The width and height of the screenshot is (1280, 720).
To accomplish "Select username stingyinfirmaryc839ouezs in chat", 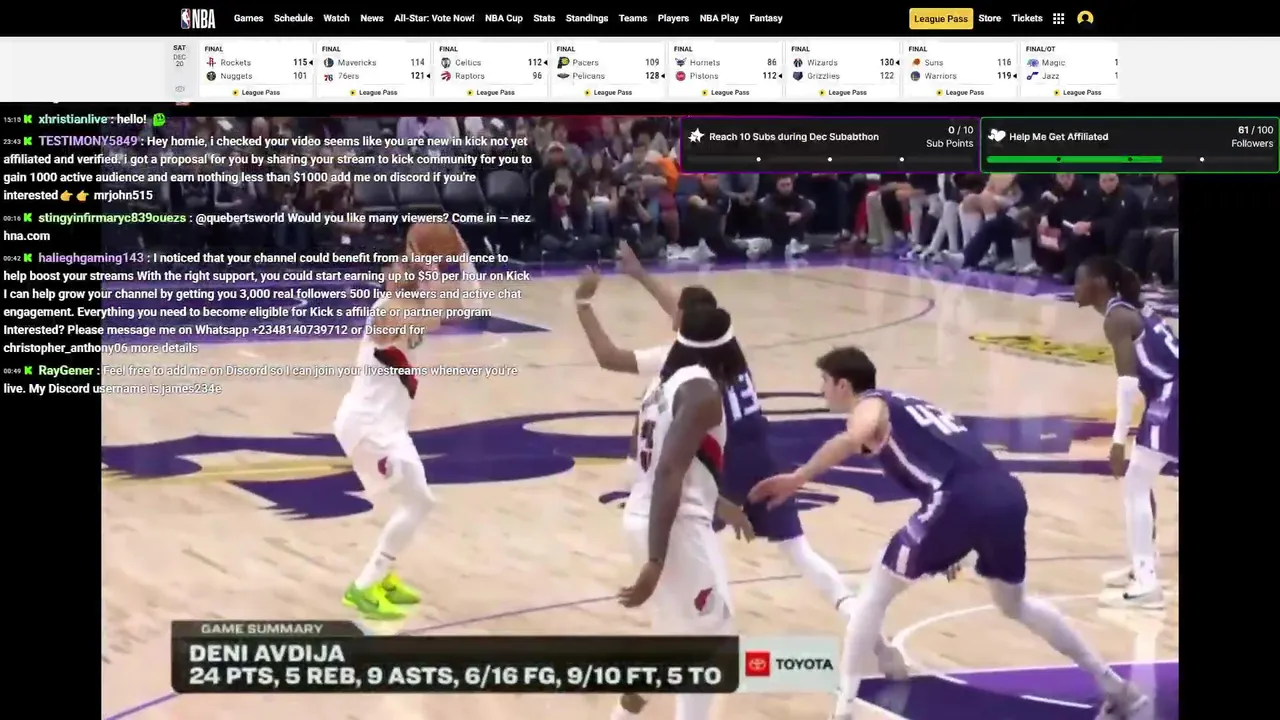I will pos(112,217).
